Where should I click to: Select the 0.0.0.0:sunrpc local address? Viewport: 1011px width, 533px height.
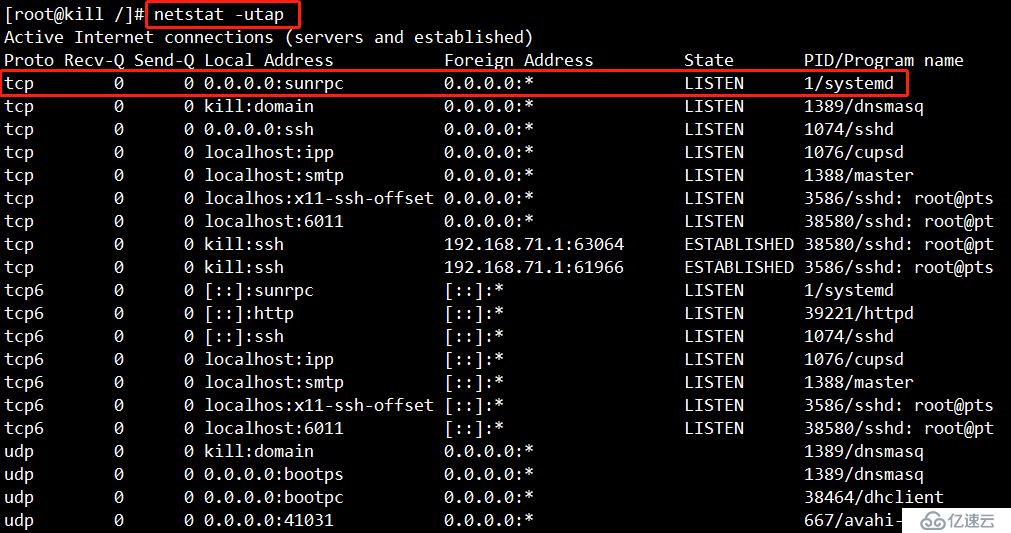(273, 84)
